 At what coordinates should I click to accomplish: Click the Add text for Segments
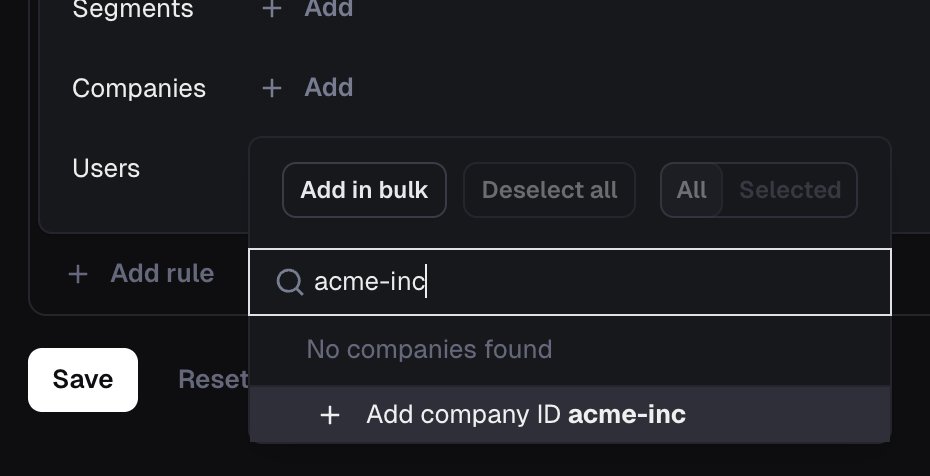tap(329, 8)
